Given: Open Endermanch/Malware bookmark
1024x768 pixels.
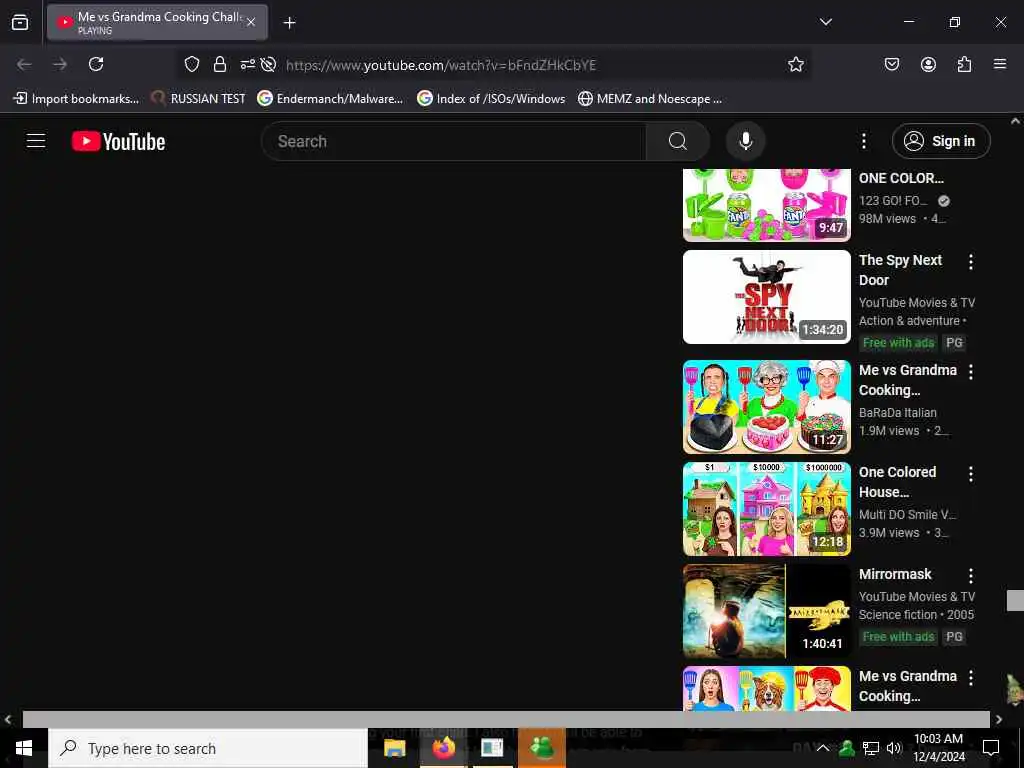Looking at the screenshot, I should point(330,99).
